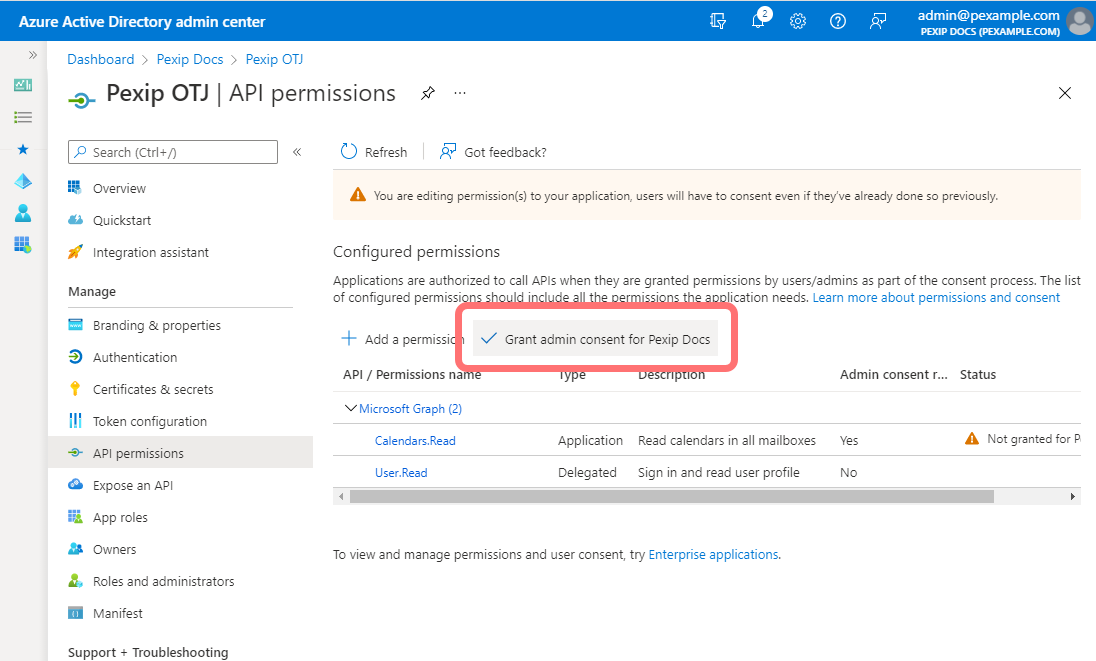Click the help question mark icon
Screen dimensions: 1096x661
(x=838, y=21)
